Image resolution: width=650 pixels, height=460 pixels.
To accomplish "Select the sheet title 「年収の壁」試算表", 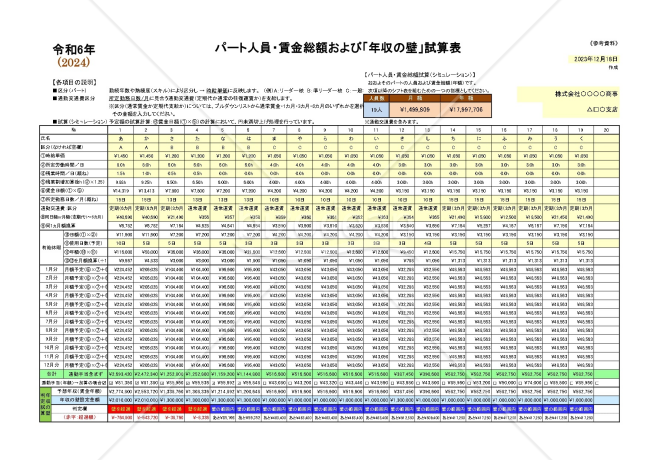I will coord(410,48).
